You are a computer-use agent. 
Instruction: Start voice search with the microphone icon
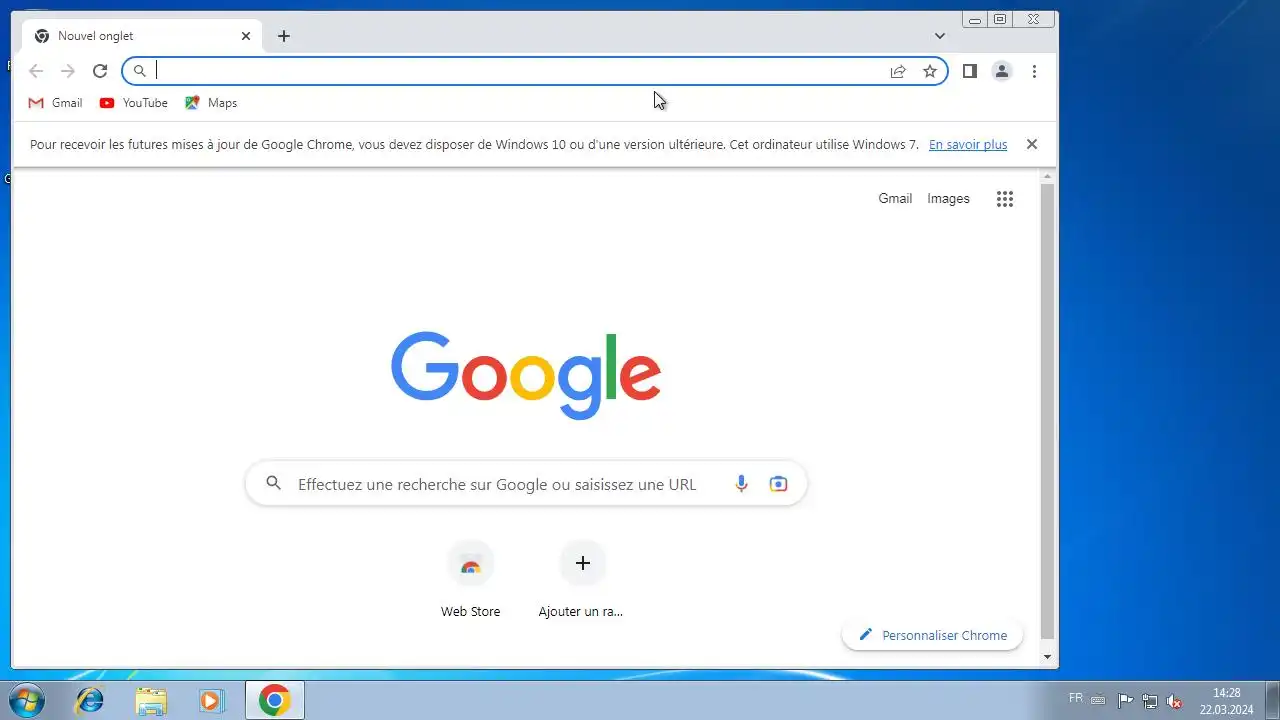[741, 484]
